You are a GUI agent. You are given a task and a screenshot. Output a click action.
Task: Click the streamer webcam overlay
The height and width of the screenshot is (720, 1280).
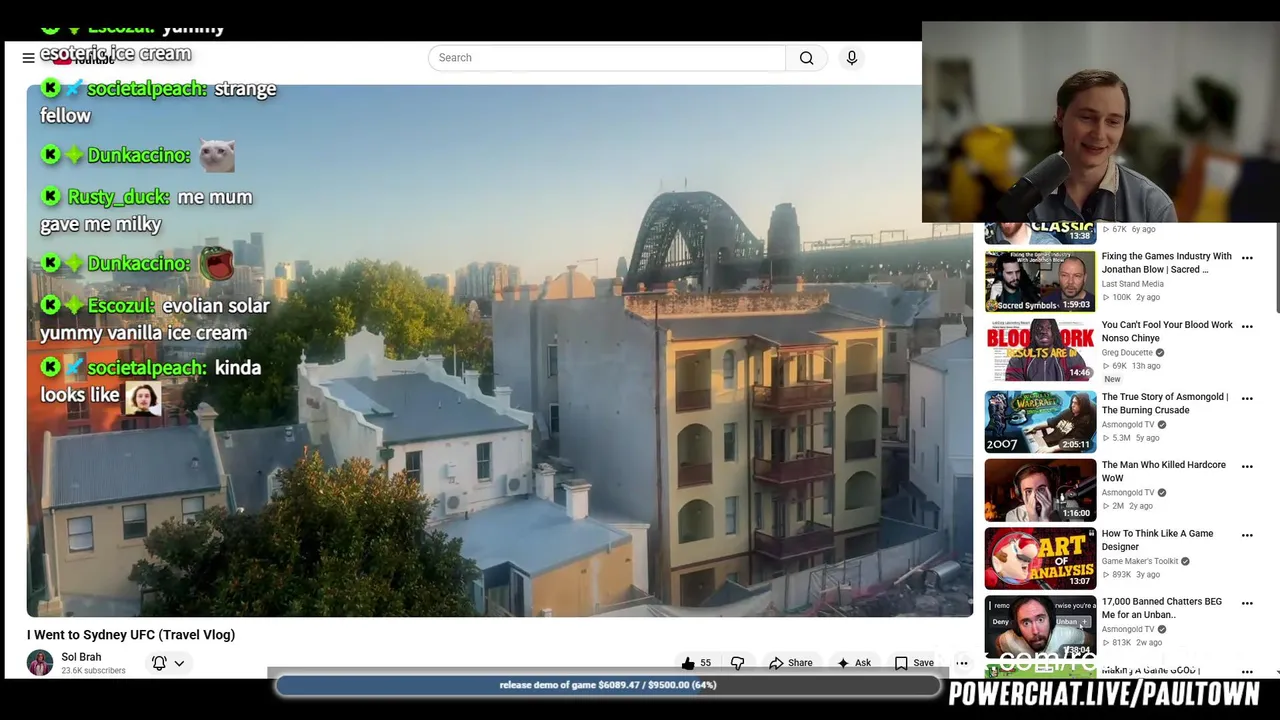click(x=1100, y=122)
